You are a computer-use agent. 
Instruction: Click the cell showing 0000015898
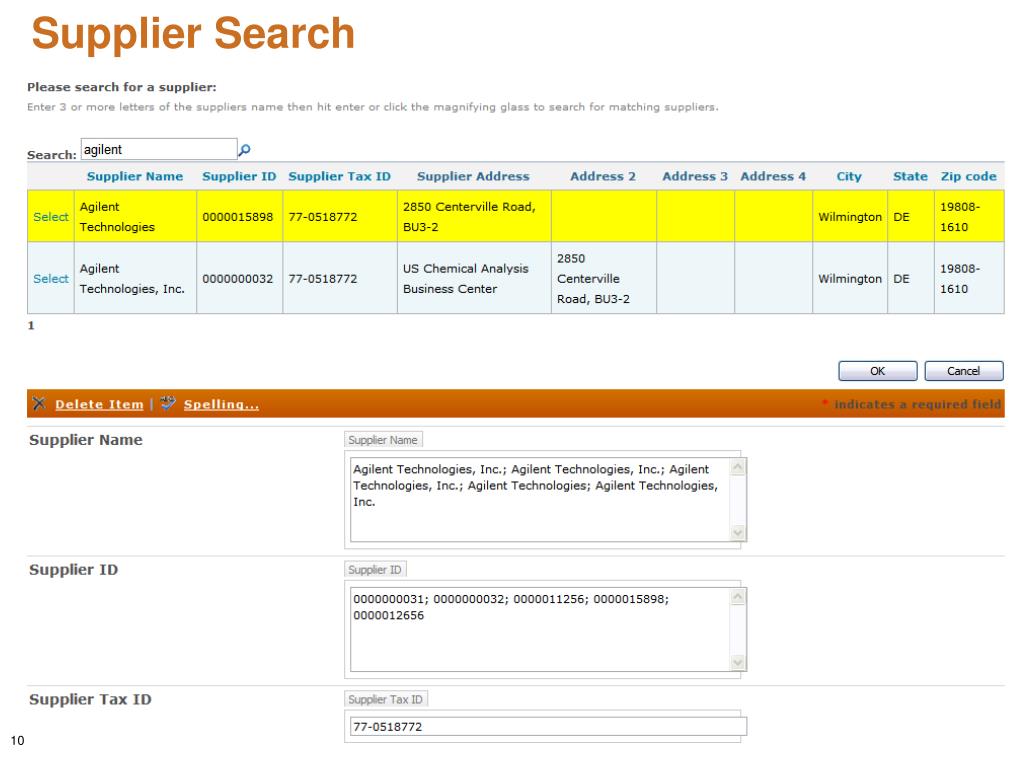[x=239, y=217]
